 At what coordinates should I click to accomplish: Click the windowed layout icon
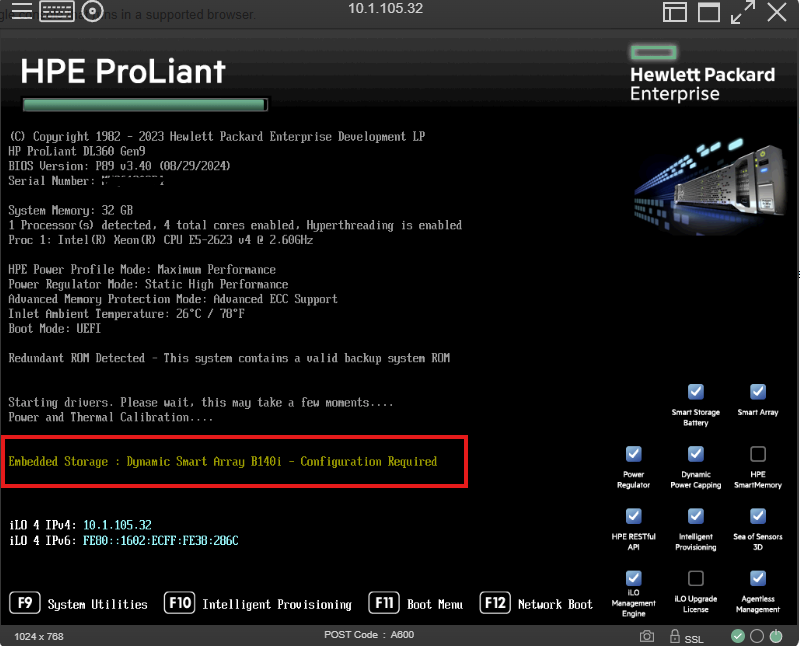point(709,12)
